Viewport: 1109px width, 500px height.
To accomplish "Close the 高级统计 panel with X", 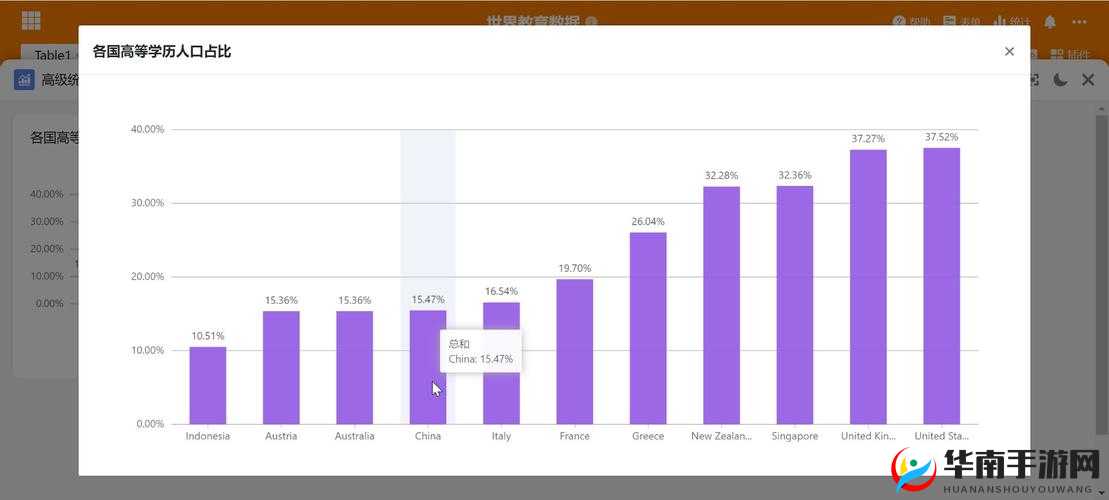I will pos(1088,80).
